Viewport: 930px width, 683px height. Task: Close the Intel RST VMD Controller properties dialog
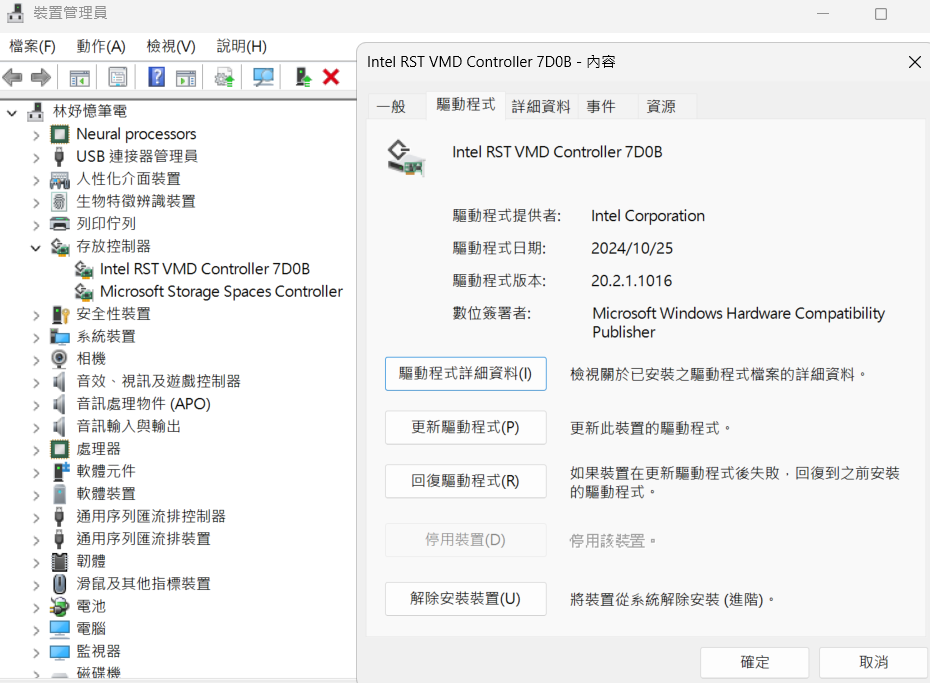(x=915, y=62)
